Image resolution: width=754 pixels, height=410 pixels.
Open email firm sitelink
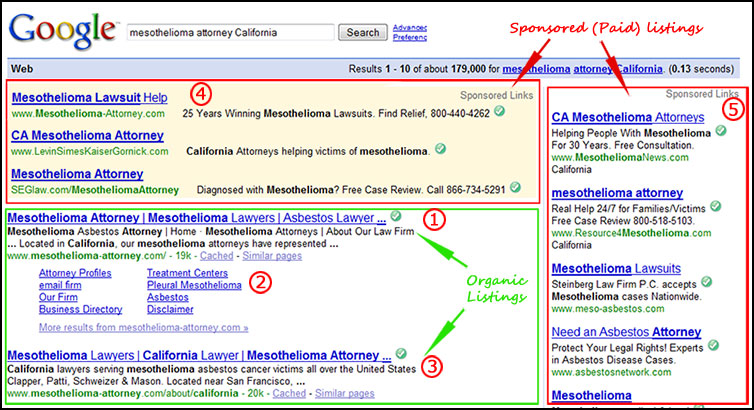point(60,285)
